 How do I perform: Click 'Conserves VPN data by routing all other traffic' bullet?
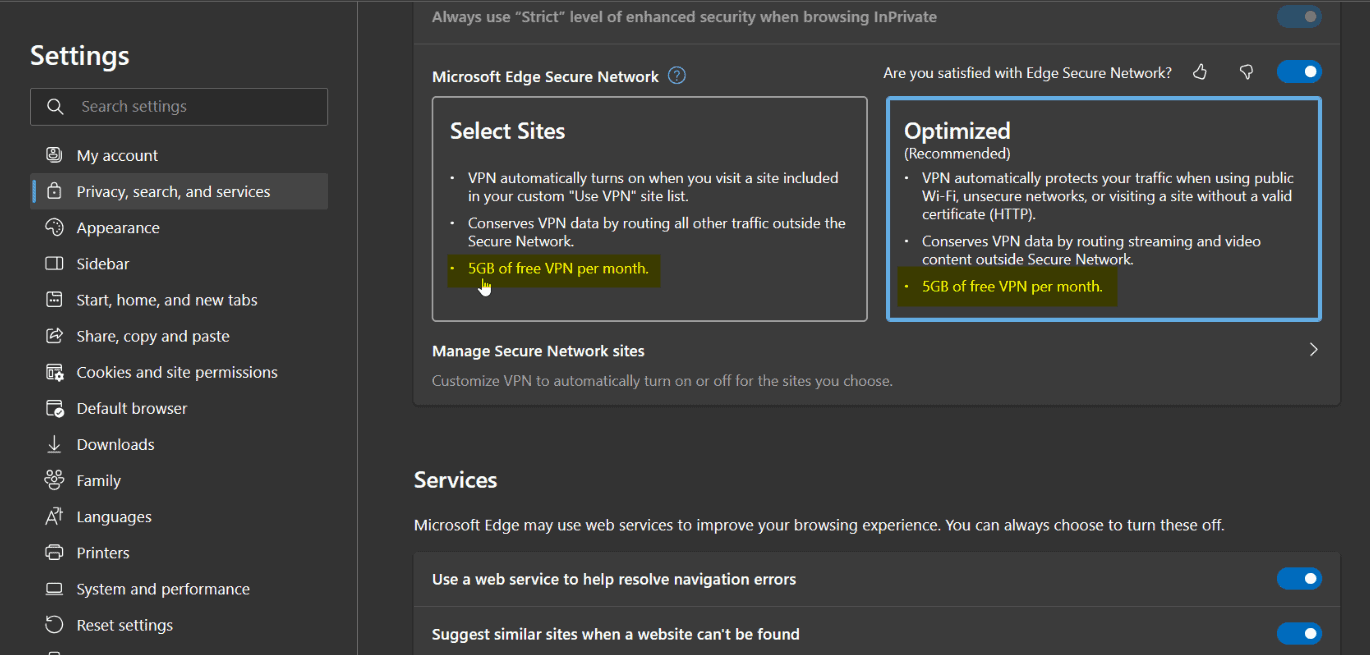657,232
